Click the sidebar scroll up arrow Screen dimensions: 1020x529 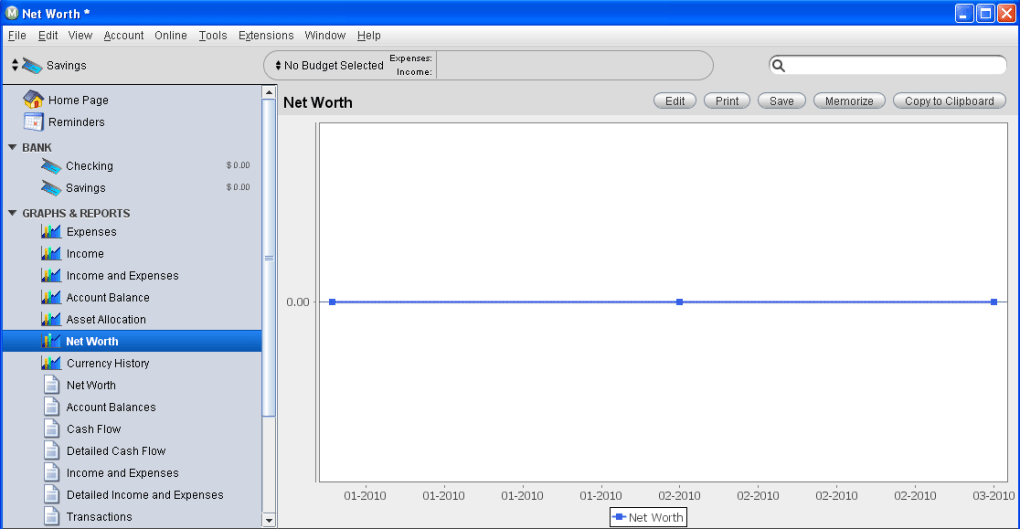(269, 92)
